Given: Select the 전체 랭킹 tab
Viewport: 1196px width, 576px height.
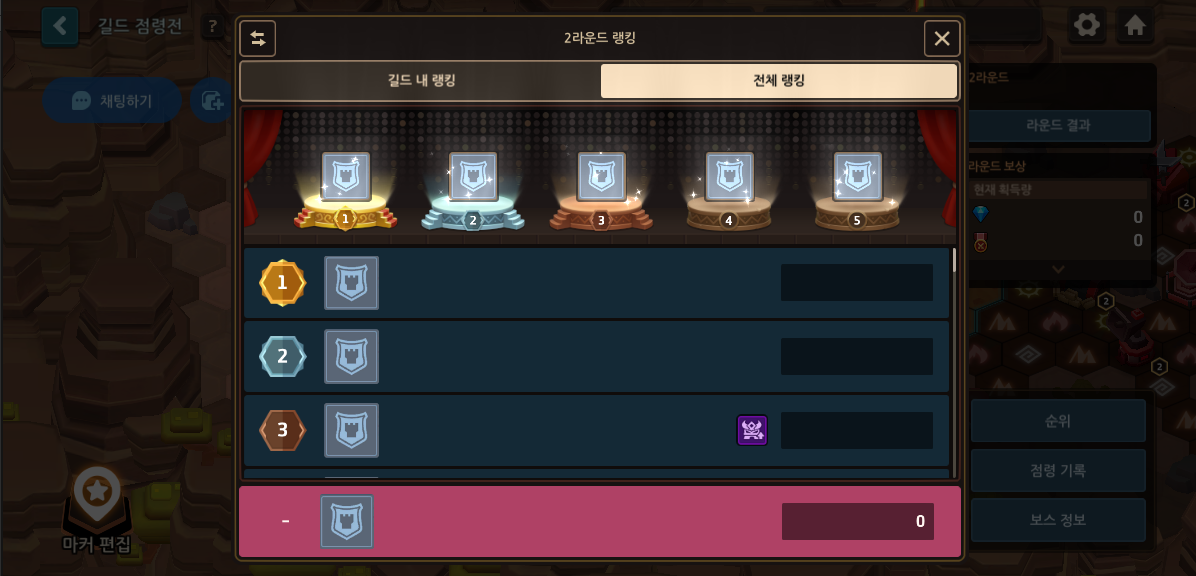Looking at the screenshot, I should pos(779,81).
